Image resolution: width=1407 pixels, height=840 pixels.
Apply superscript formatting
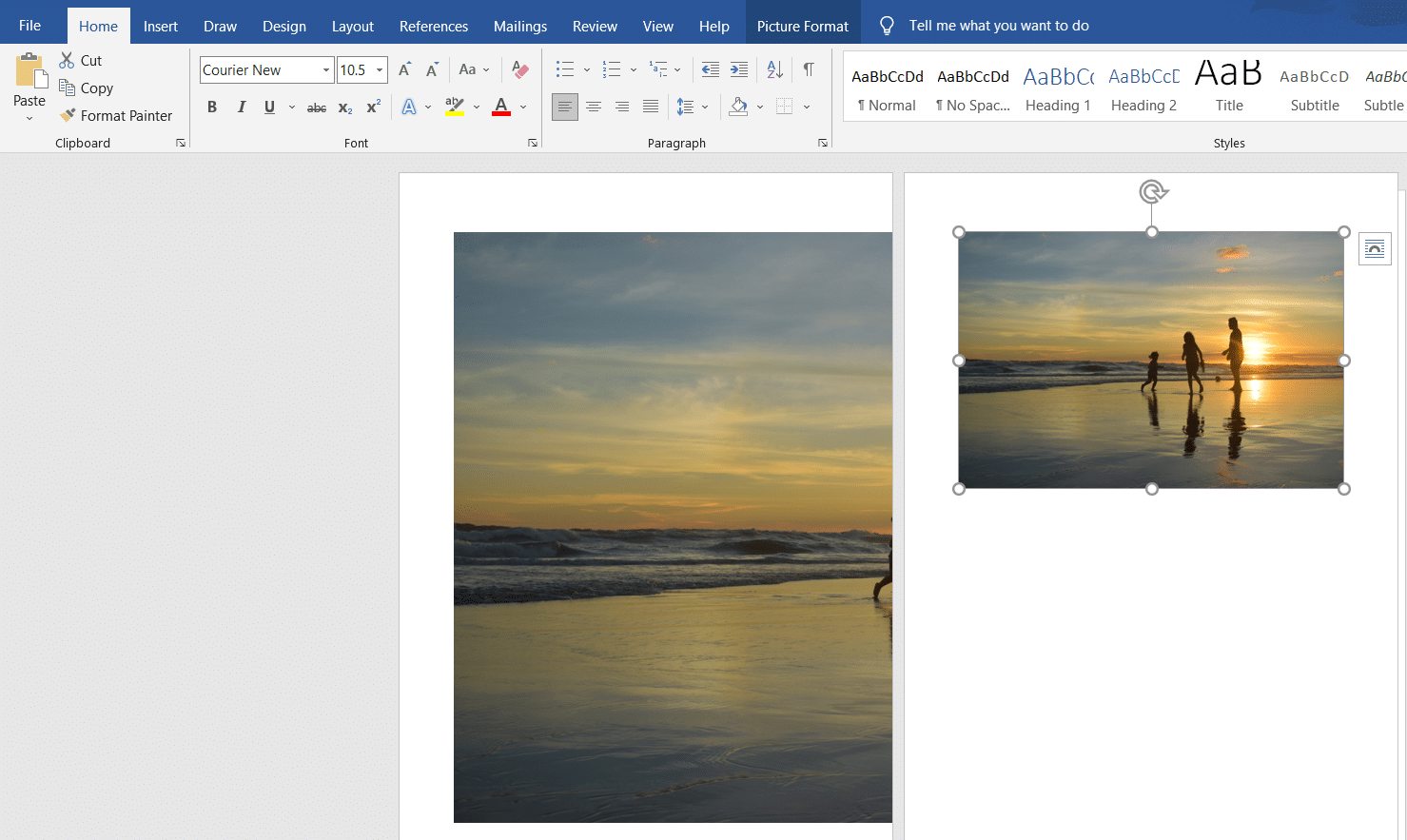point(373,107)
